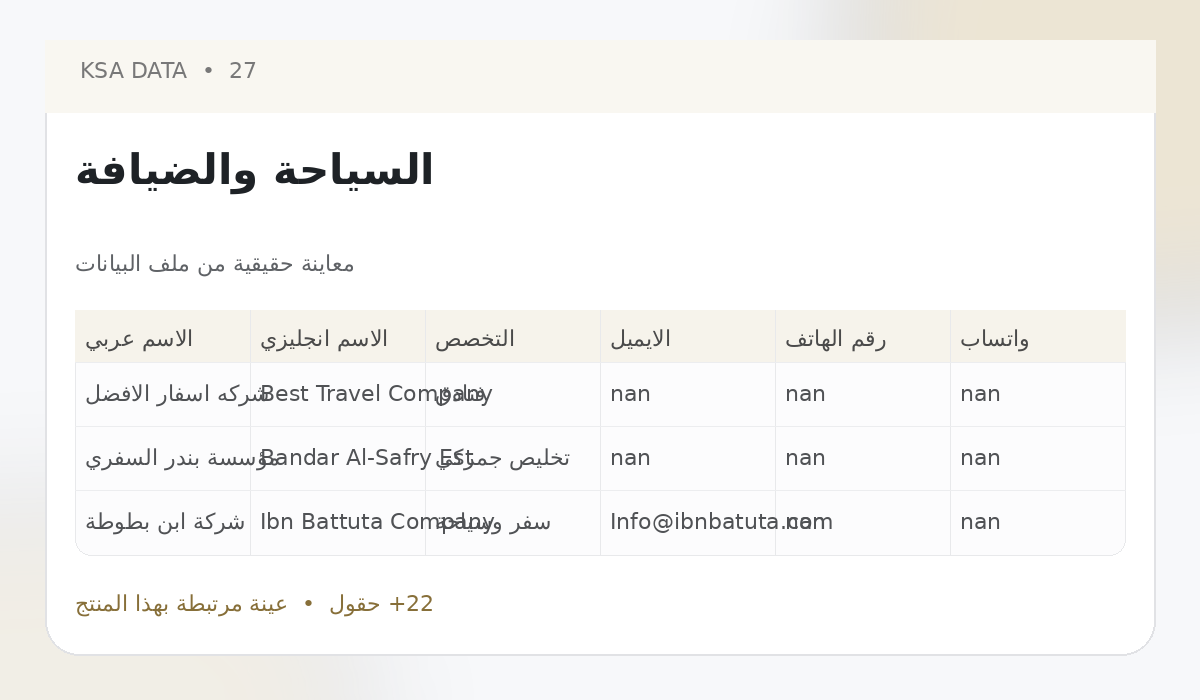Click the "Ibn Battuta Company" cell
Viewport: 1200px width, 700px height.
point(338,523)
